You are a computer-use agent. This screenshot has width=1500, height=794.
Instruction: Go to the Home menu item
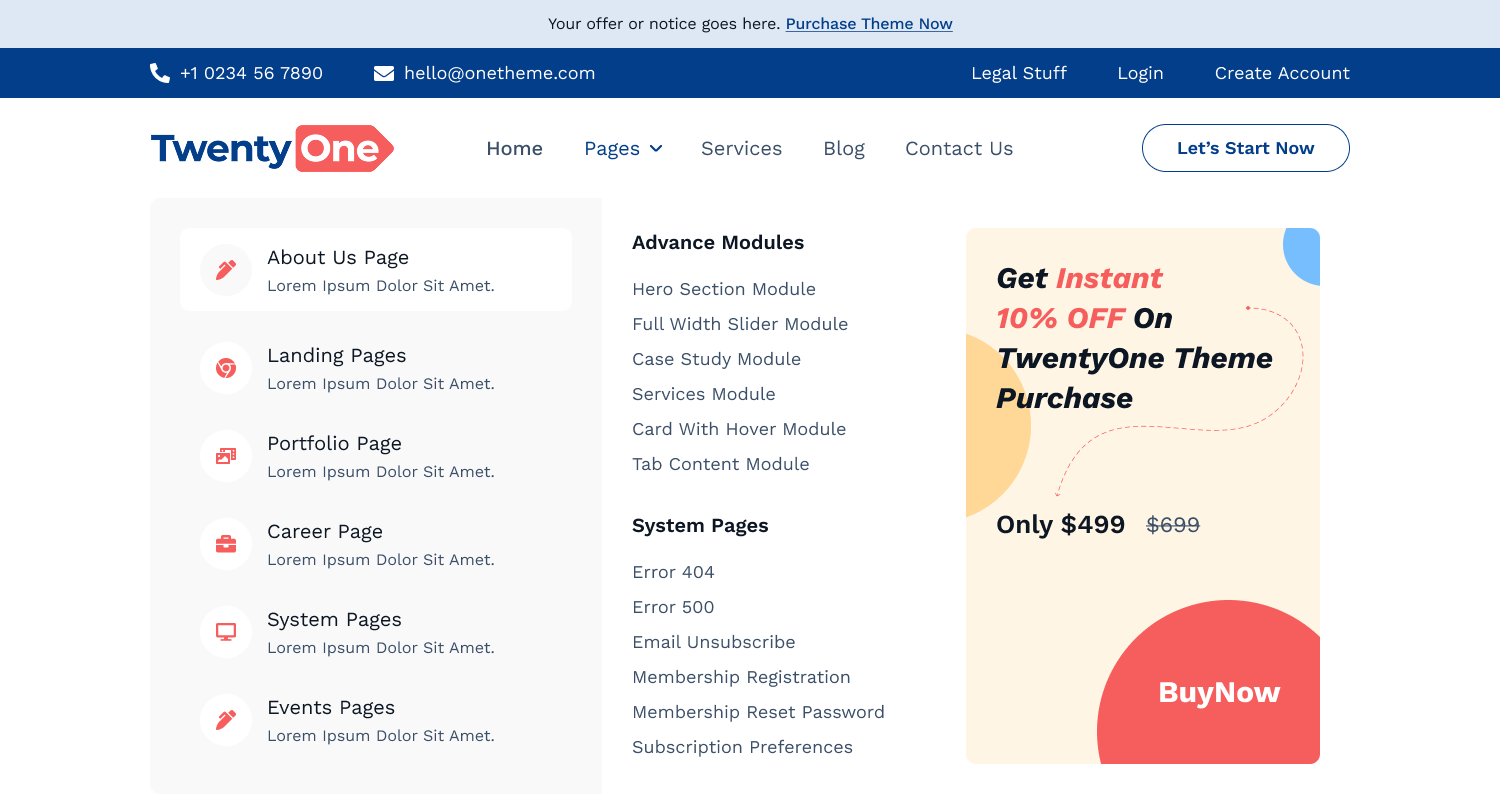tap(514, 148)
